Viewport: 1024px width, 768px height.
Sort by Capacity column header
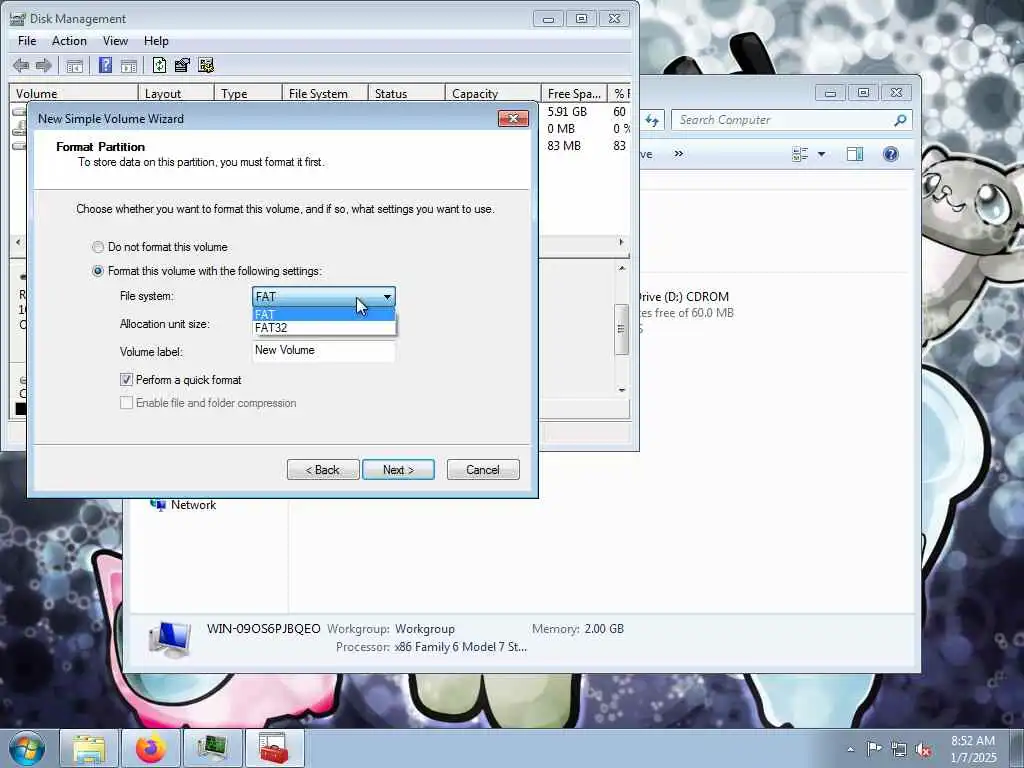[493, 93]
